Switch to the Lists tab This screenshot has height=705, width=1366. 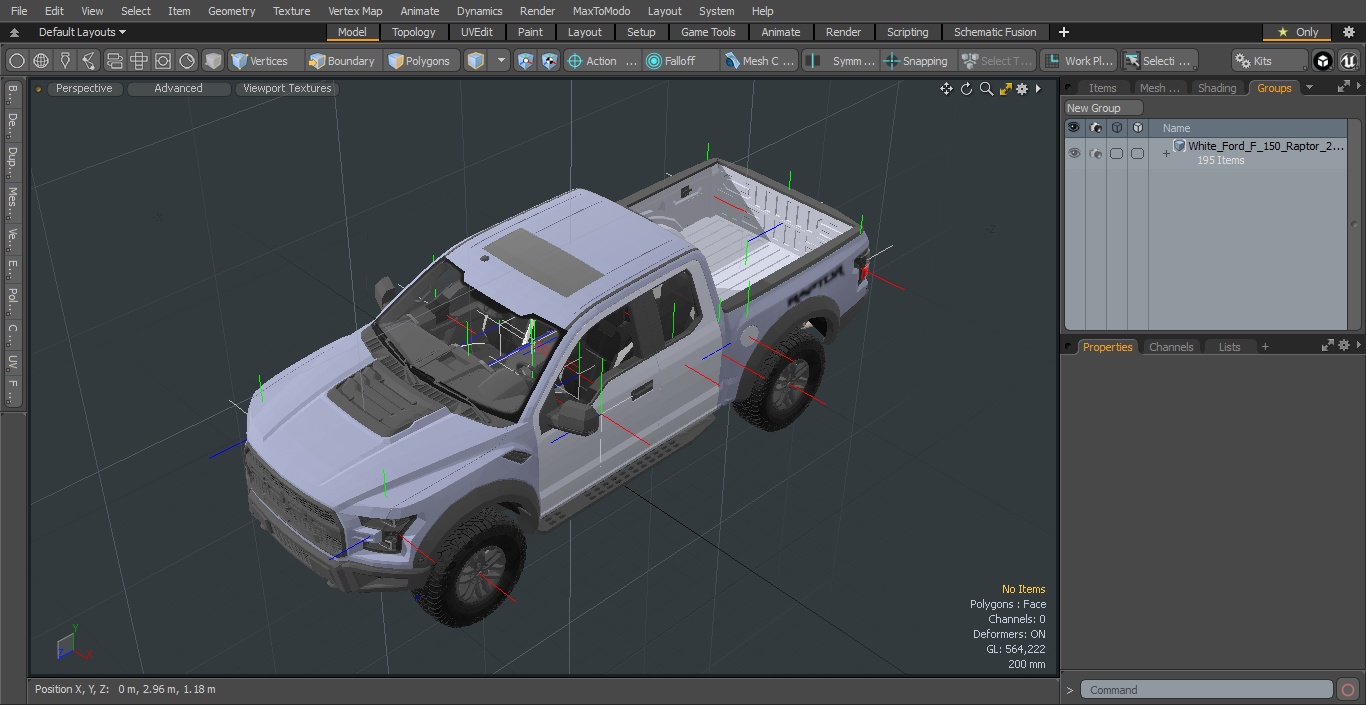click(x=1229, y=347)
